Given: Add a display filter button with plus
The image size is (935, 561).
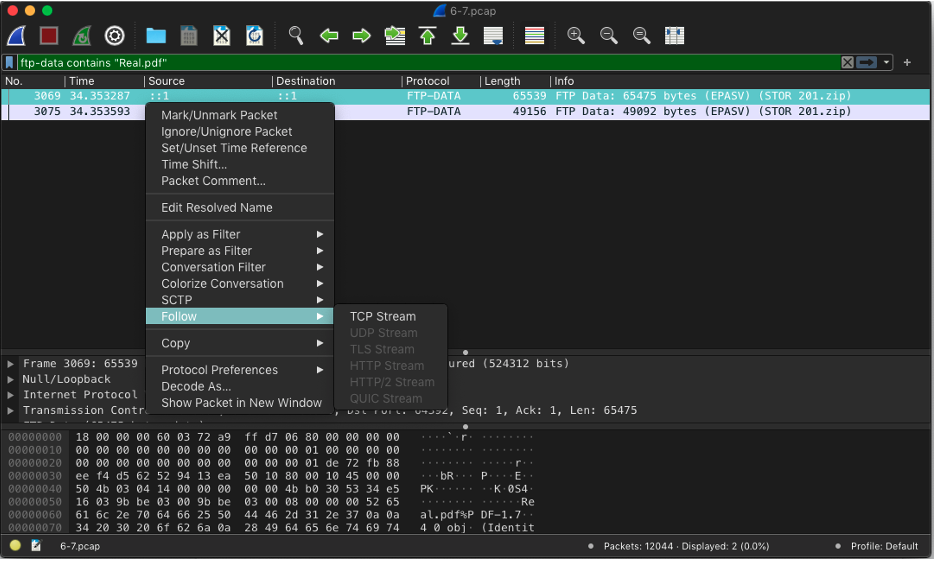Looking at the screenshot, I should pyautogui.click(x=907, y=63).
